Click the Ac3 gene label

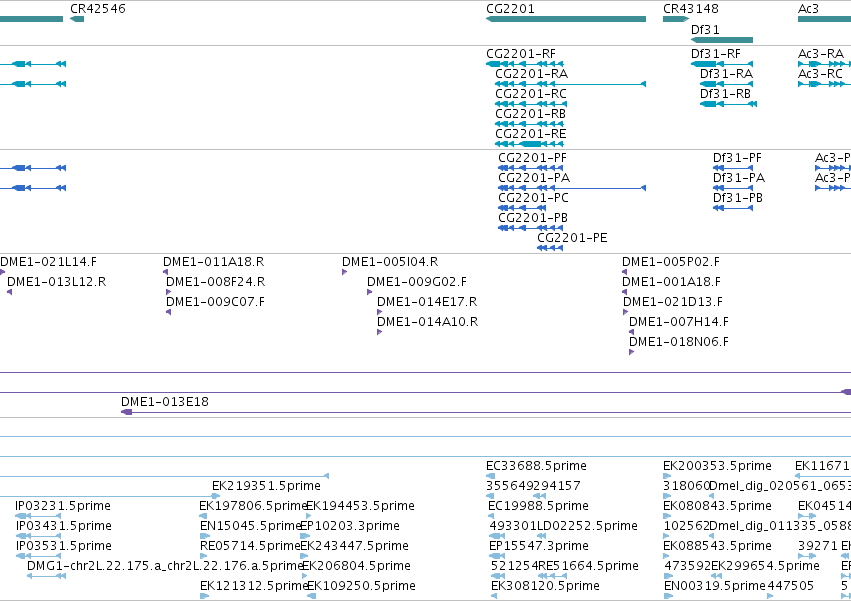pyautogui.click(x=808, y=9)
